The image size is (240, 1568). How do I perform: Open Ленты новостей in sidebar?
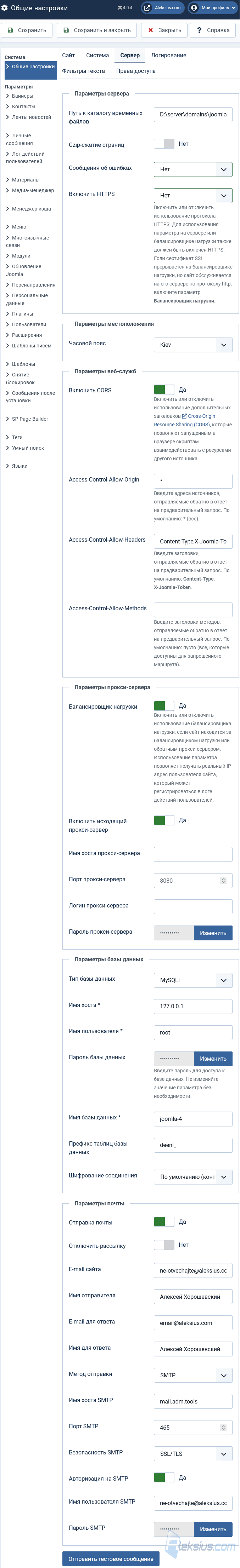(31, 117)
